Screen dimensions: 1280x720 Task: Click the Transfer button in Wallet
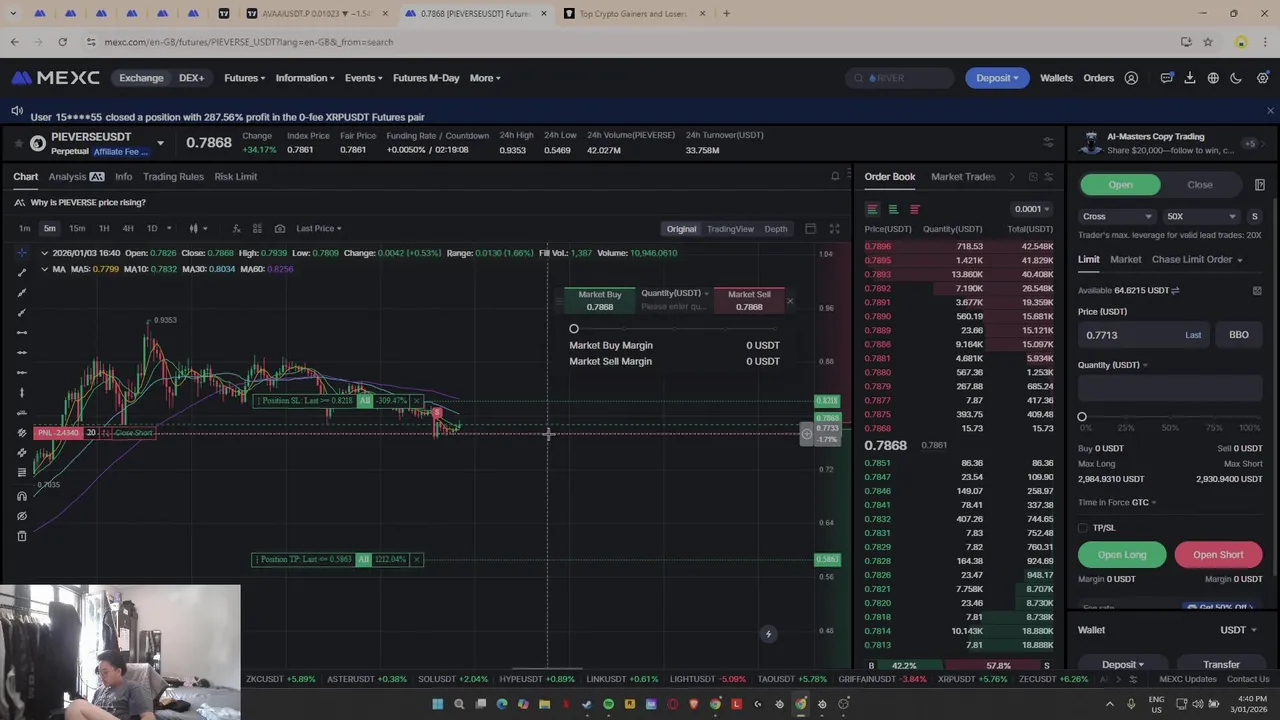pyautogui.click(x=1221, y=664)
